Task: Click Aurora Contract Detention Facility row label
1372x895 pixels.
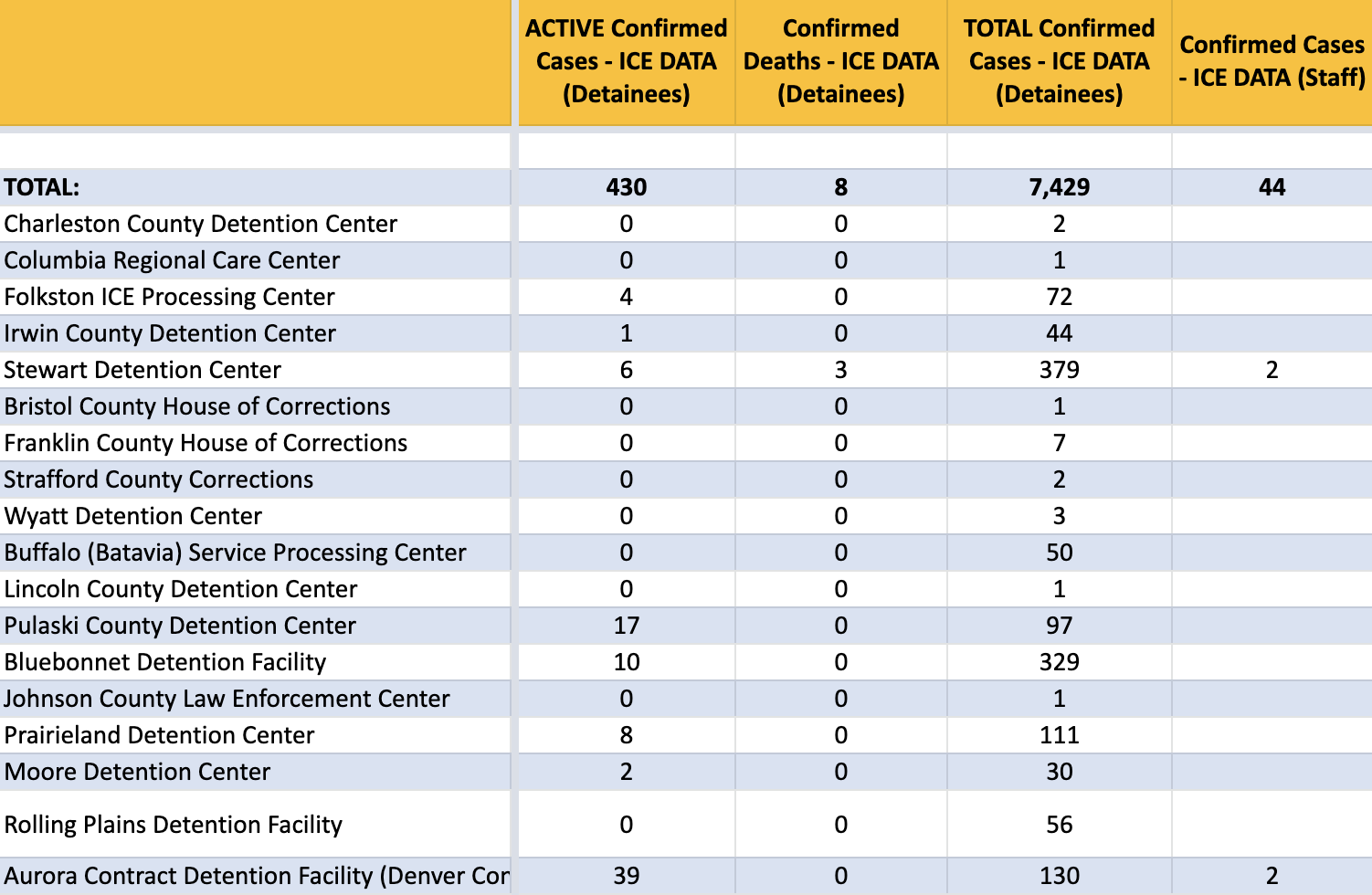Action: pyautogui.click(x=256, y=876)
